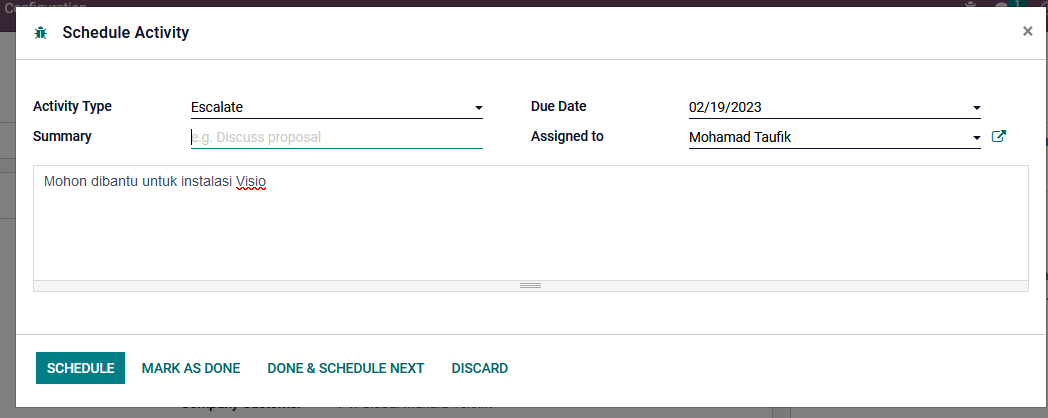Click the Activity Type label
The width and height of the screenshot is (1048, 418).
point(72,106)
